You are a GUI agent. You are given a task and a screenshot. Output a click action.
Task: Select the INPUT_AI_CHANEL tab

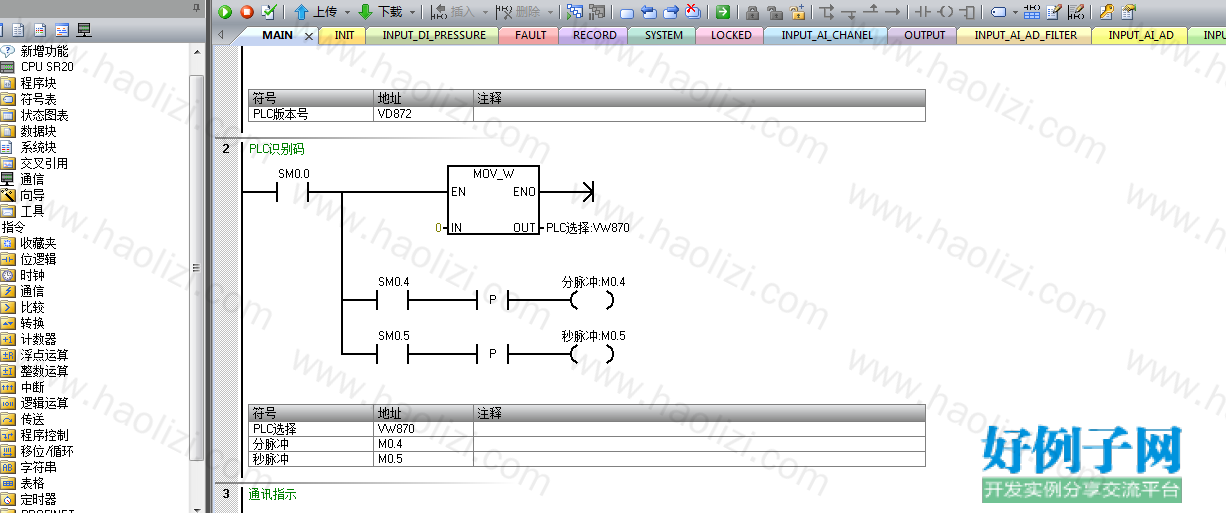pos(827,35)
